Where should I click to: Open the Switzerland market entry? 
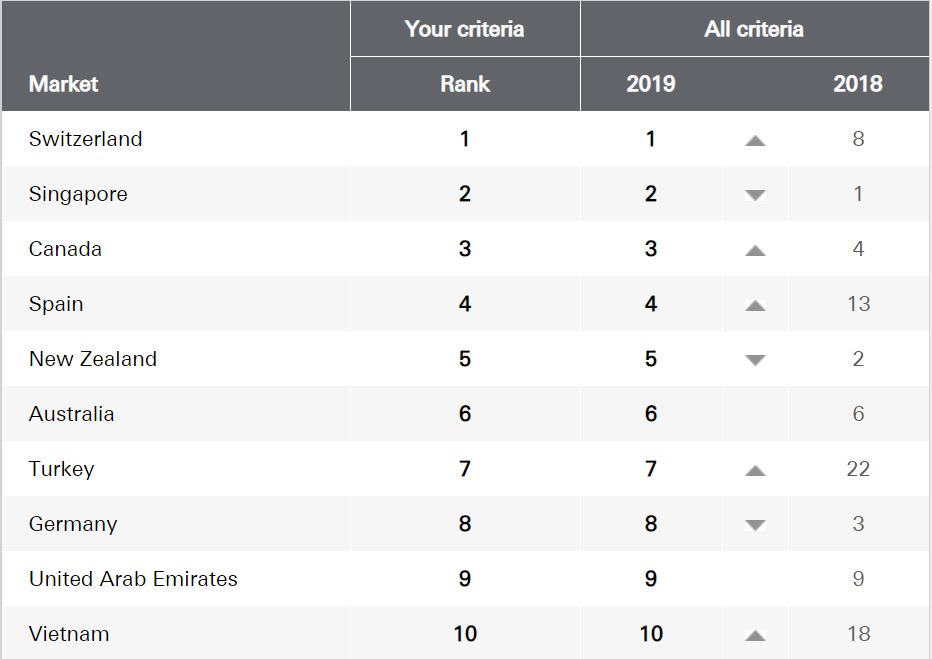[x=86, y=138]
